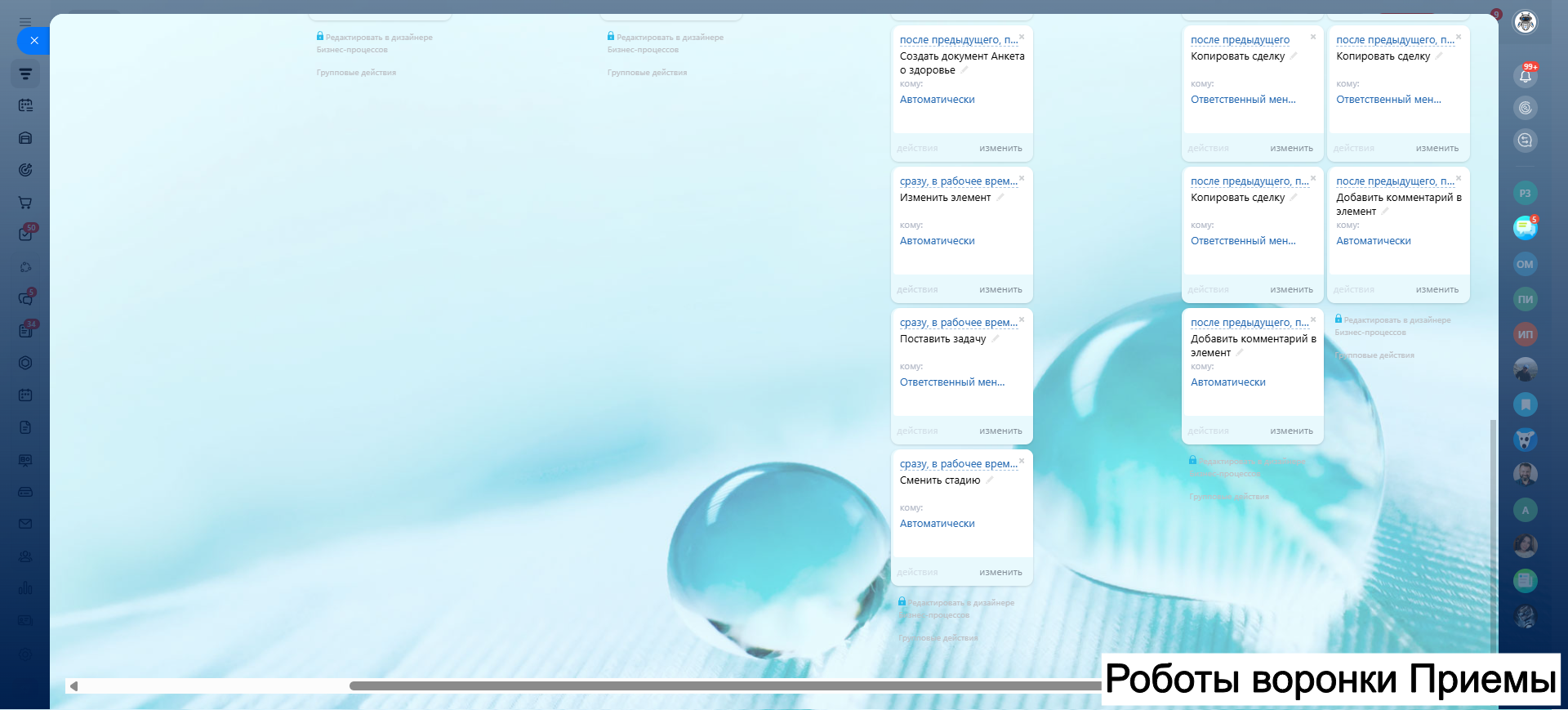
Task: Delete the Поставить задачу robot
Action: [x=1022, y=319]
